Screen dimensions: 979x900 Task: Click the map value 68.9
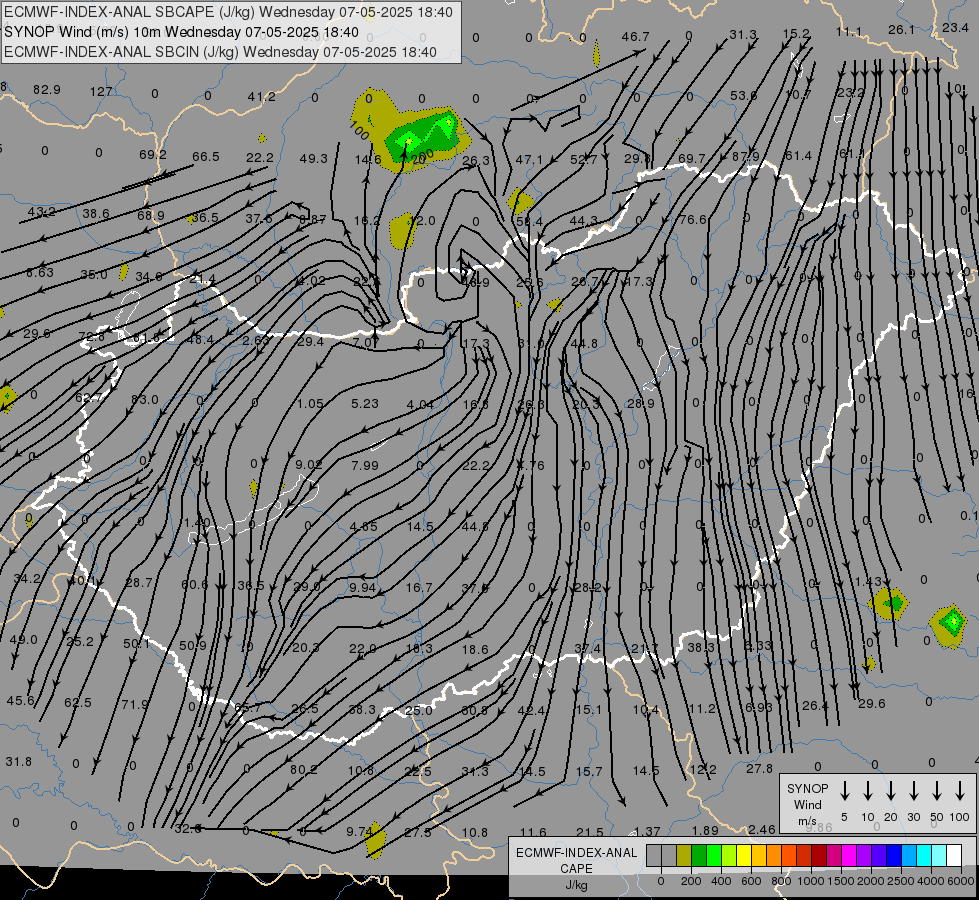pos(150,215)
